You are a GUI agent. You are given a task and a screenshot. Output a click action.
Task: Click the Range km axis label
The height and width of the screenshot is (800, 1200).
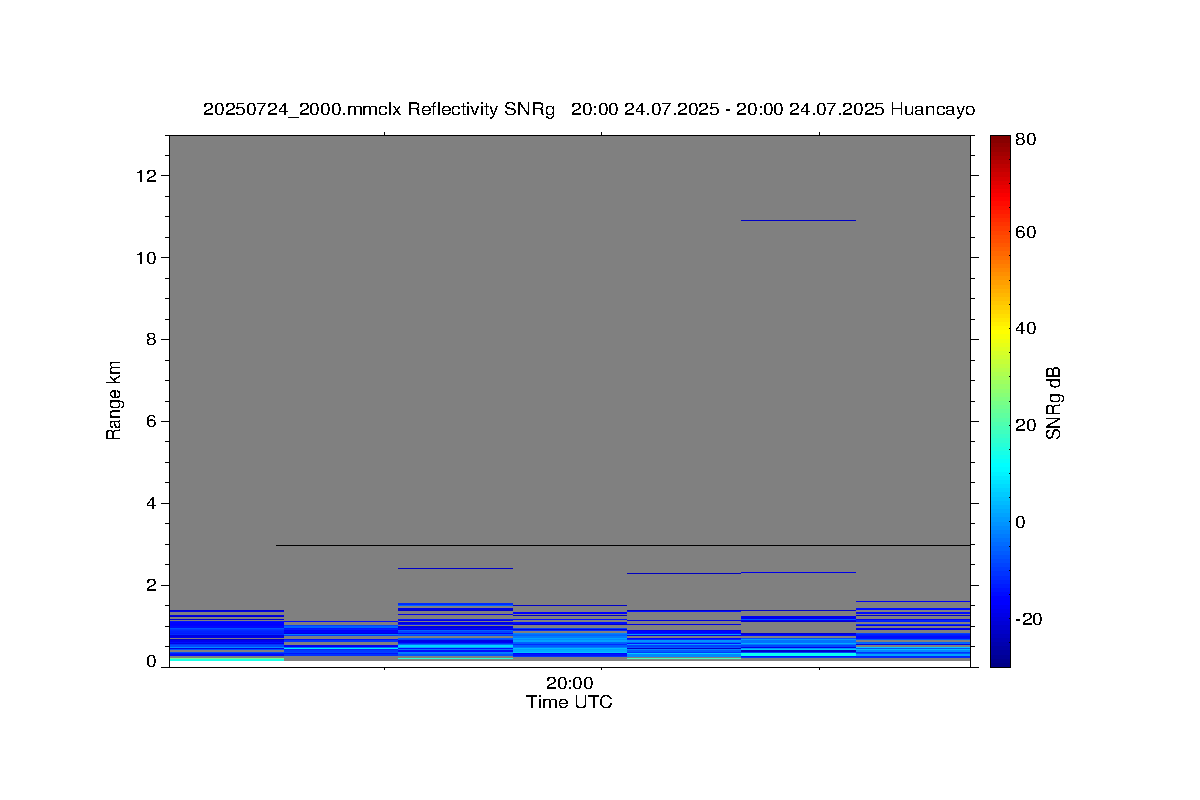[114, 401]
